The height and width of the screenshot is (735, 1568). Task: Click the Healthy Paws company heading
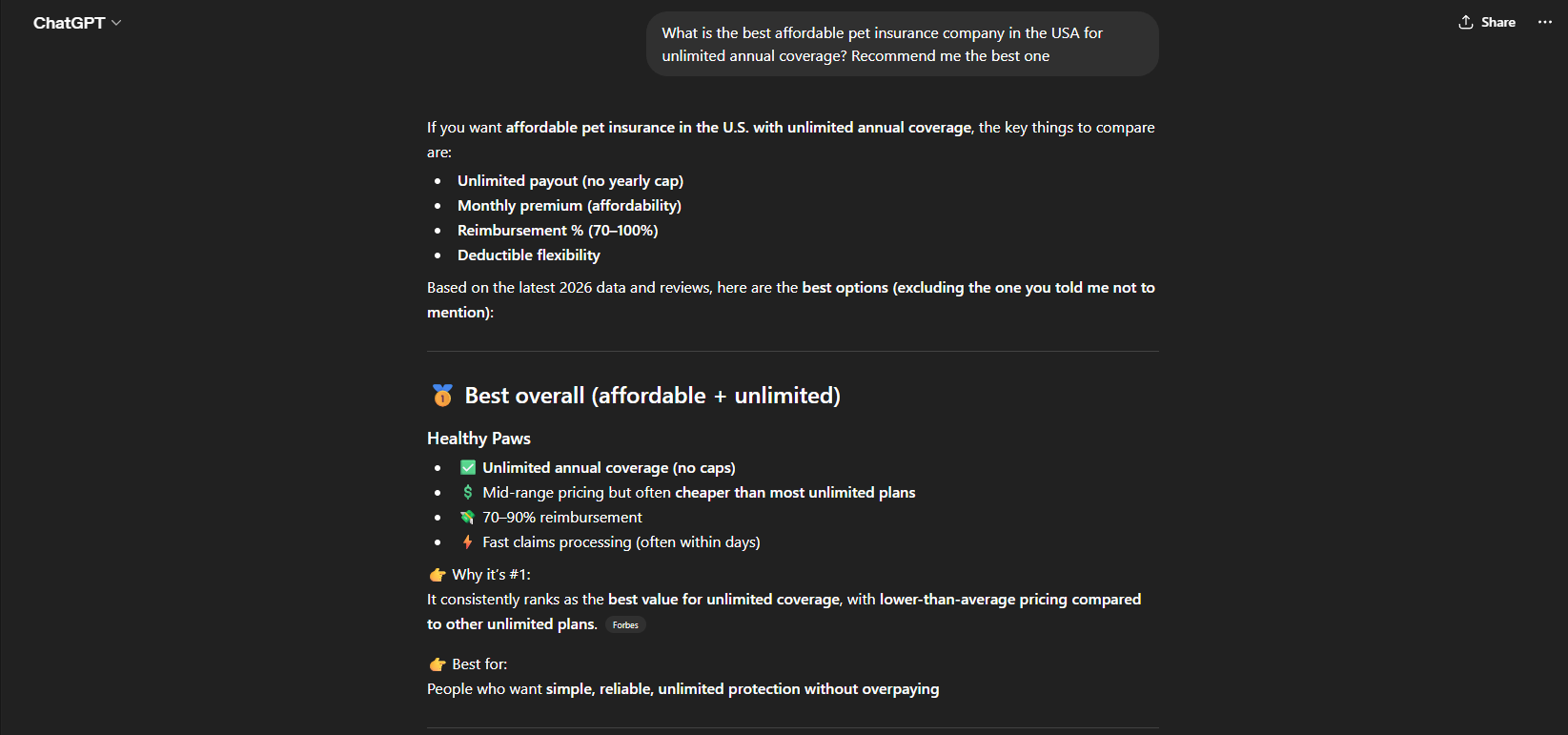pyautogui.click(x=479, y=438)
